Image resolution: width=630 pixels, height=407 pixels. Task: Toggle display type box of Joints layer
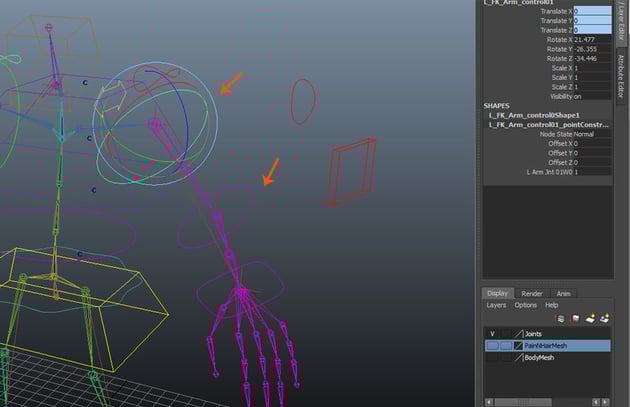pos(505,334)
